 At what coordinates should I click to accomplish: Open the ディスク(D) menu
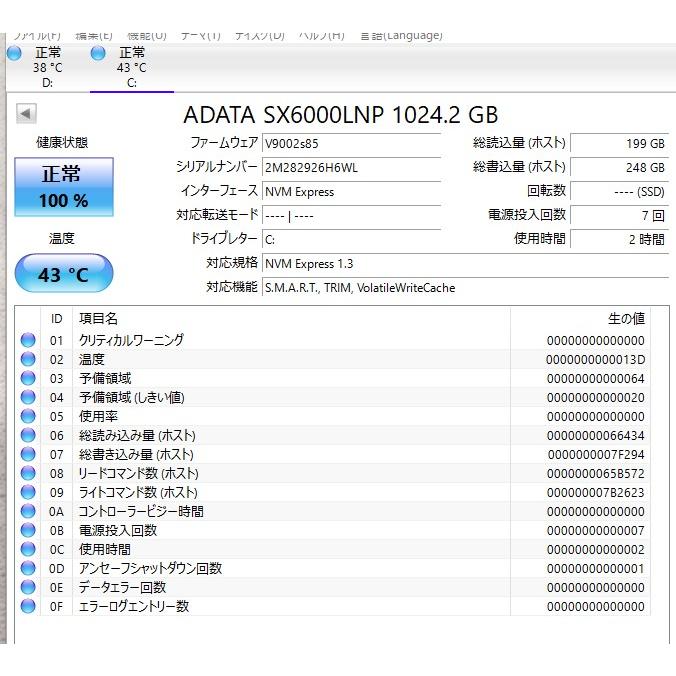[260, 36]
